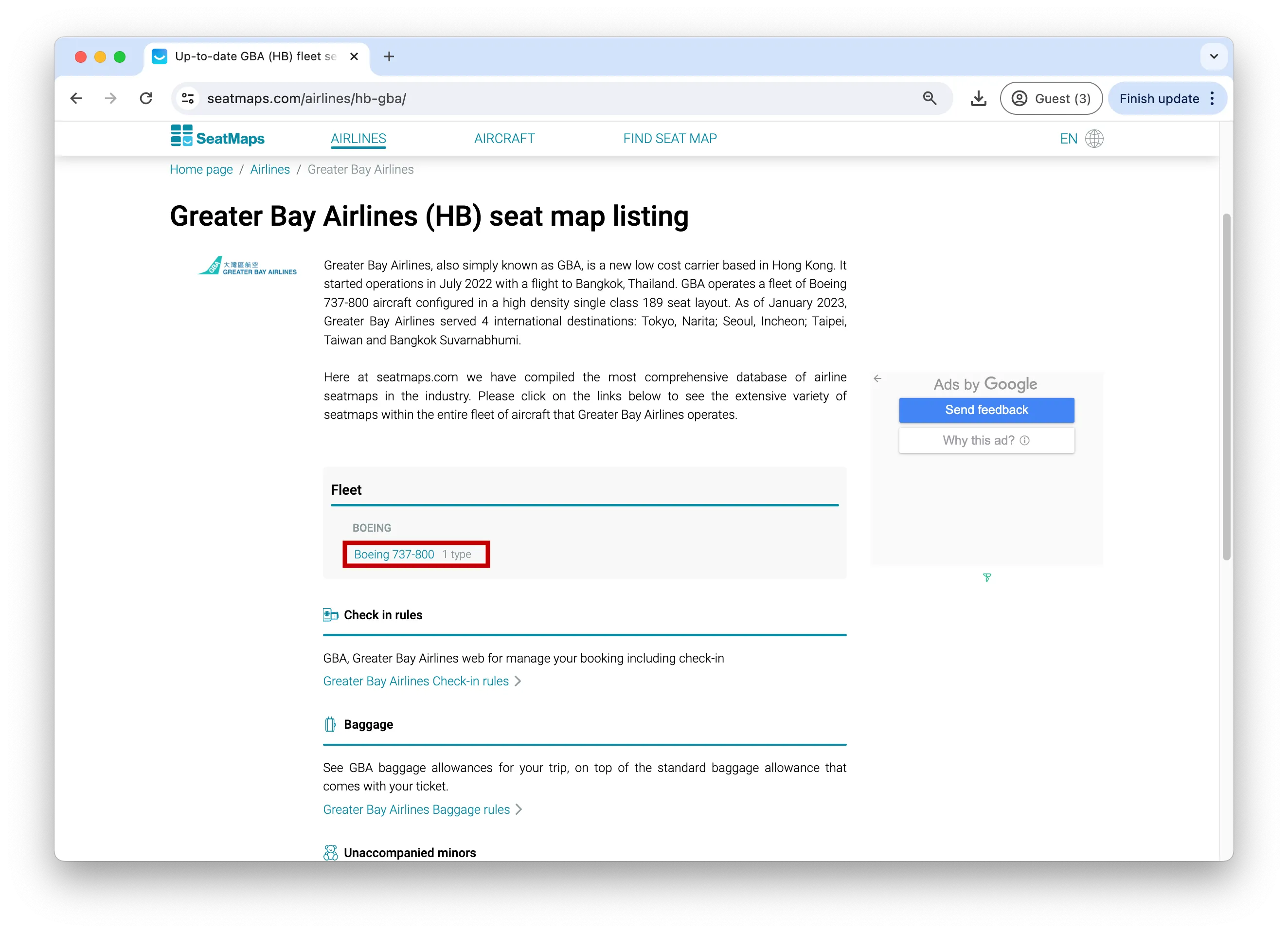Click the Greater Bay Airlines logo image
The width and height of the screenshot is (1288, 933).
click(x=247, y=266)
